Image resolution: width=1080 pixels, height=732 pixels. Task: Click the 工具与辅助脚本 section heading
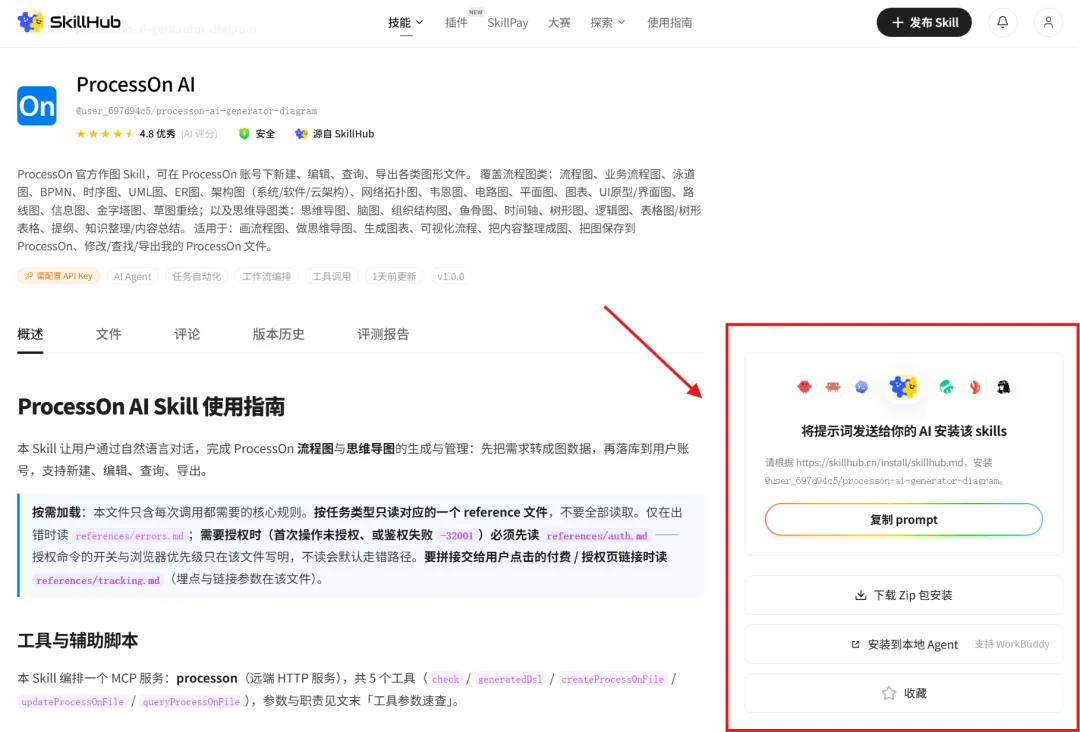point(78,640)
